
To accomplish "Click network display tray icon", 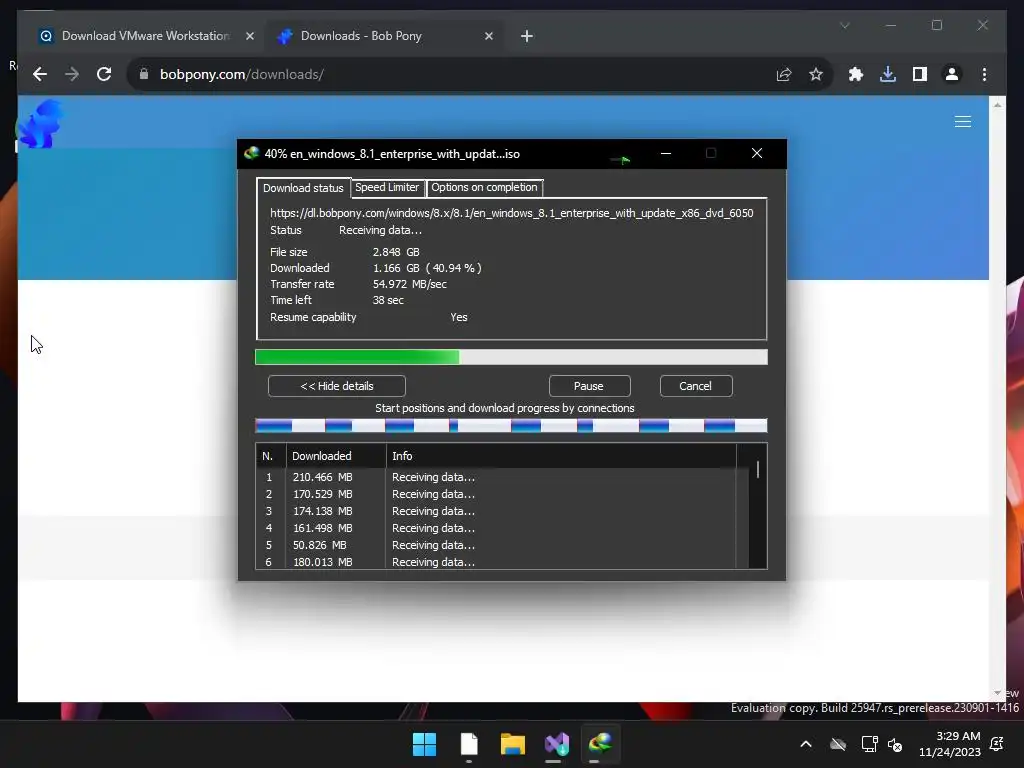I will (x=869, y=744).
